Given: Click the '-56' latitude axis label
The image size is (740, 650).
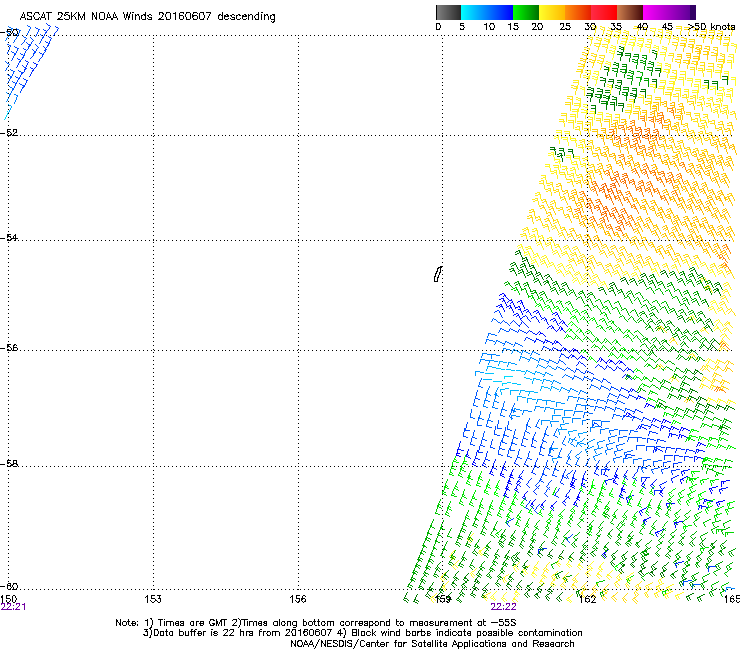Looking at the screenshot, I should point(9,347).
